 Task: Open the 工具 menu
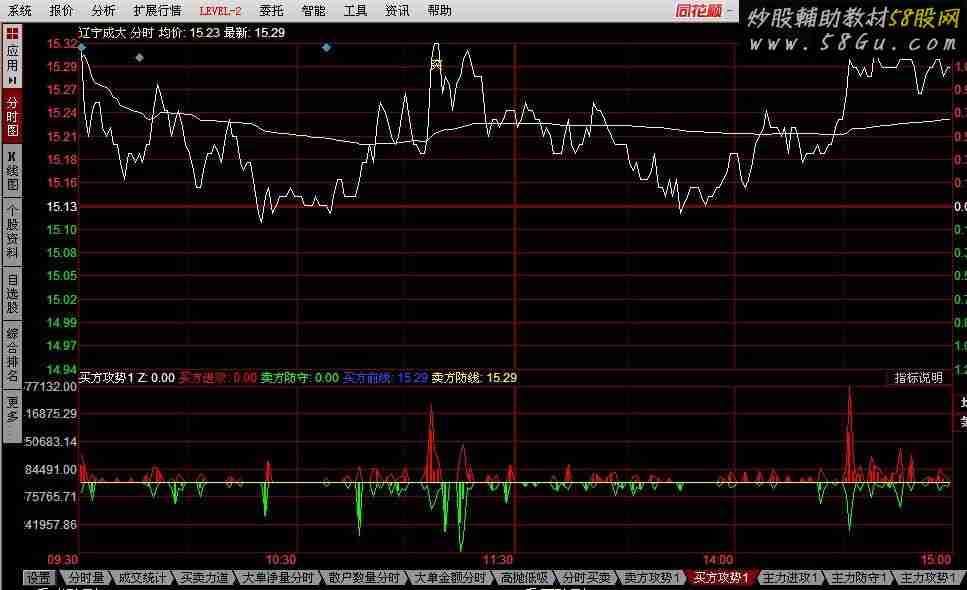click(x=355, y=10)
